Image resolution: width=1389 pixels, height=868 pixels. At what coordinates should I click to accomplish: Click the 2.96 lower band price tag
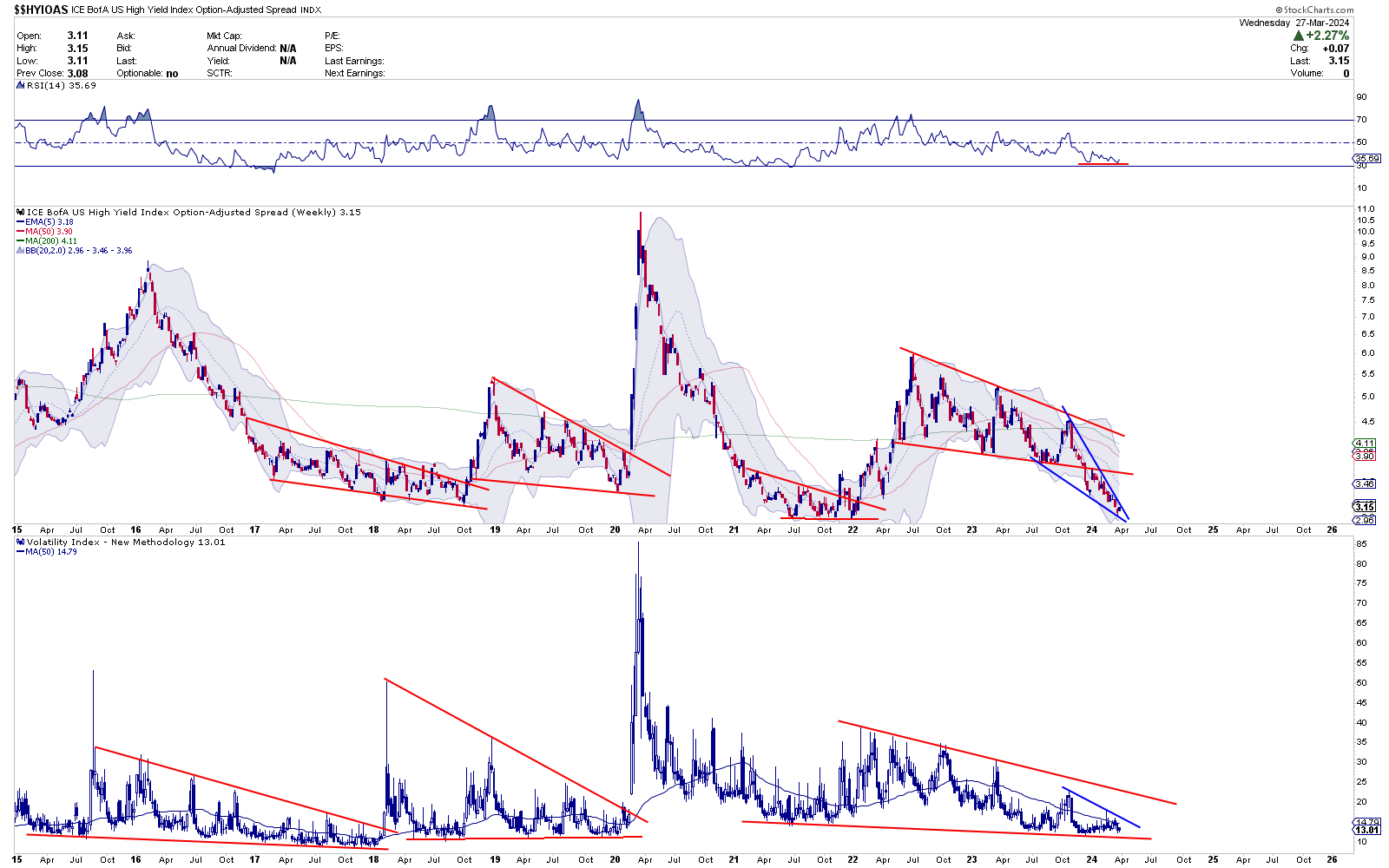click(x=1364, y=520)
